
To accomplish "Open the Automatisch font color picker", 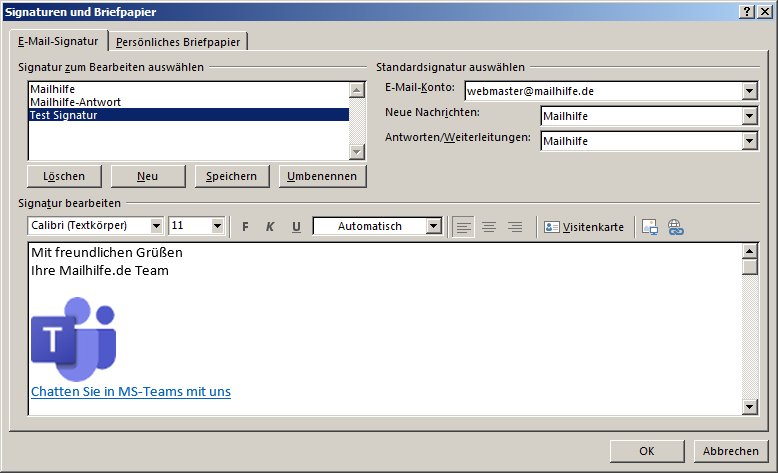I will [x=433, y=226].
